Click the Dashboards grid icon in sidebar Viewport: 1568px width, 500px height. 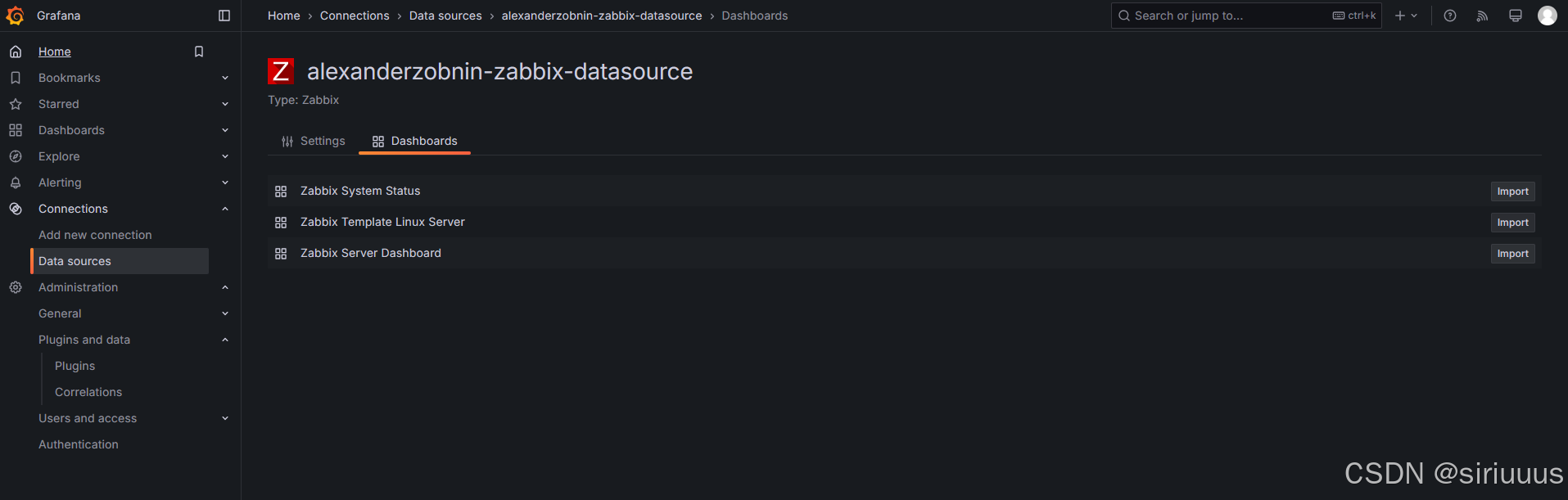tap(16, 130)
